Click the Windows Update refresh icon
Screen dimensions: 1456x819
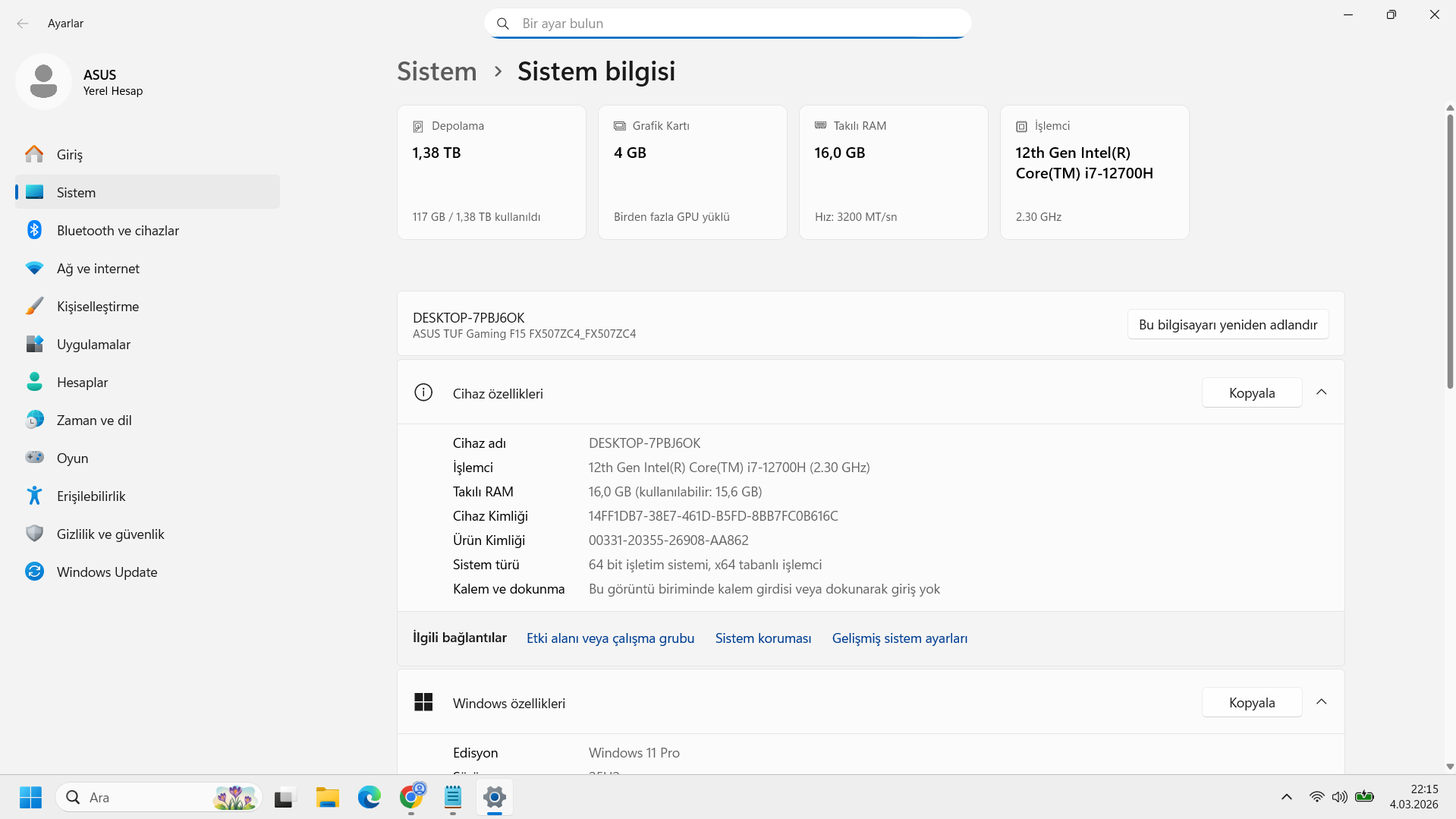click(x=34, y=572)
